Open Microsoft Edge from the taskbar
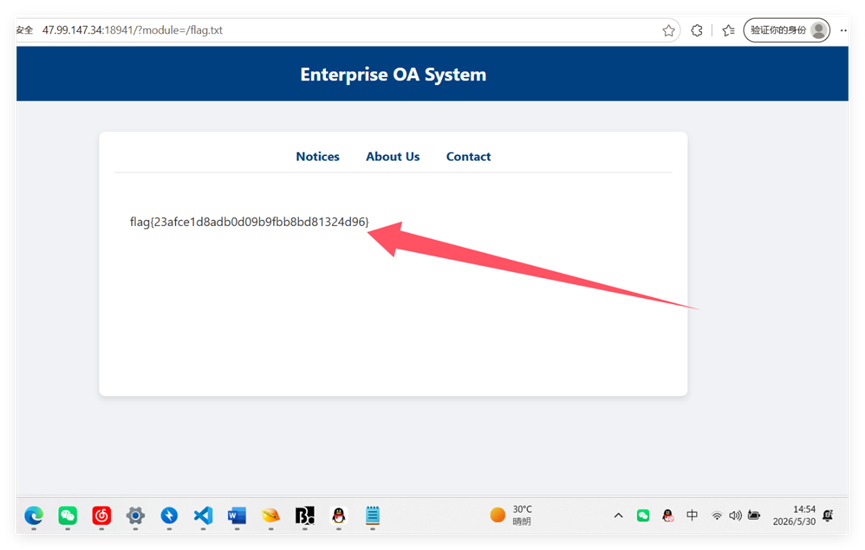Viewport: 865px width, 550px height. pos(34,516)
